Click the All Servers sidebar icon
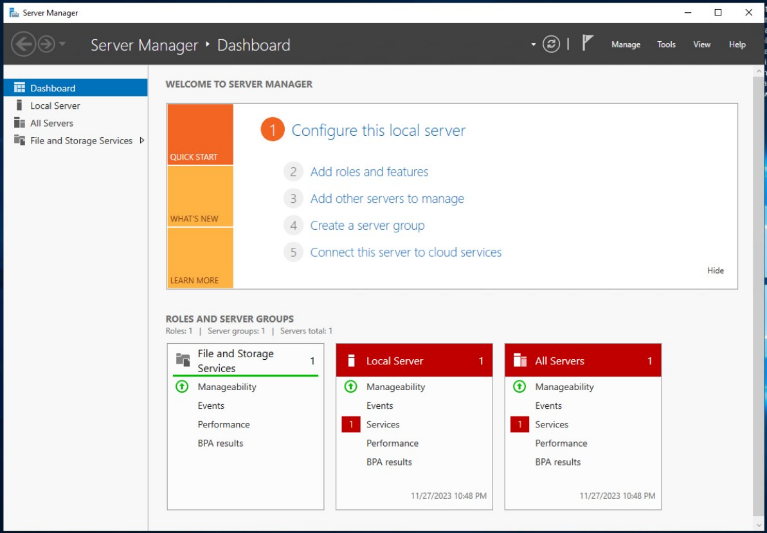Viewport: 767px width, 533px height. point(20,123)
